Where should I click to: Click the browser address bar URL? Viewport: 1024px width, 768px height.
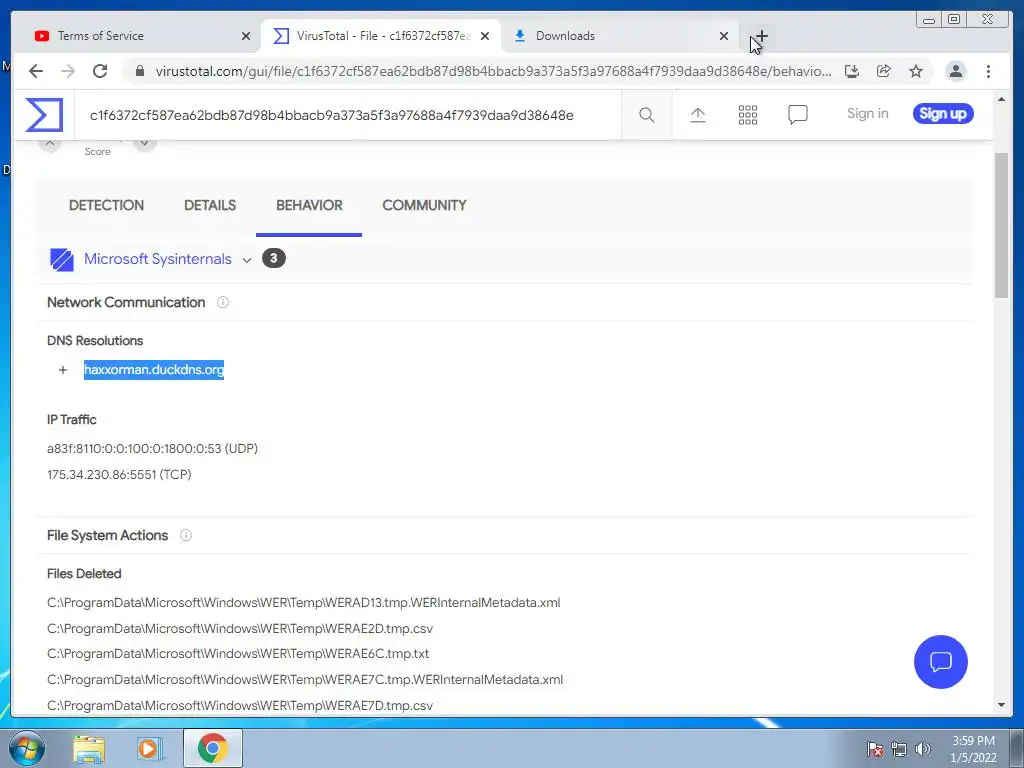(x=493, y=71)
